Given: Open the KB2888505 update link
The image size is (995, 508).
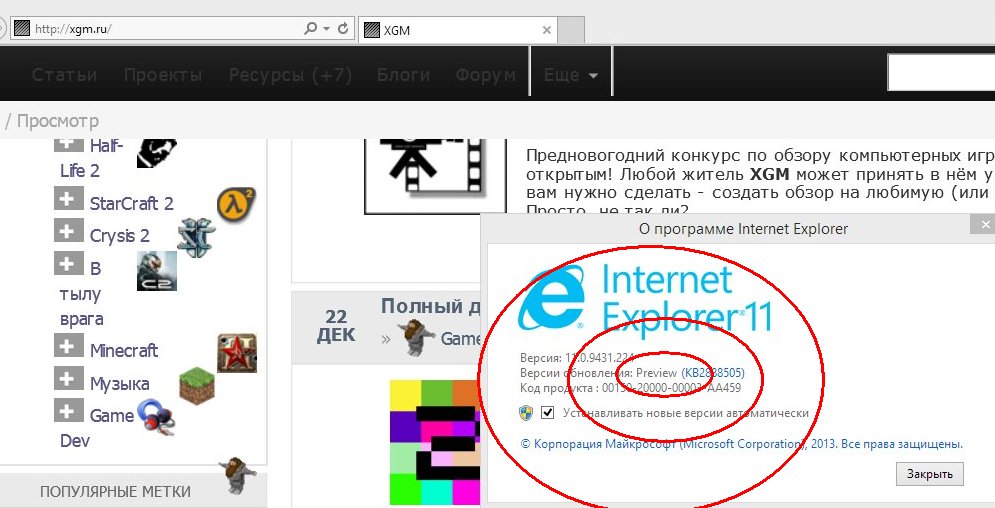Looking at the screenshot, I should [713, 373].
